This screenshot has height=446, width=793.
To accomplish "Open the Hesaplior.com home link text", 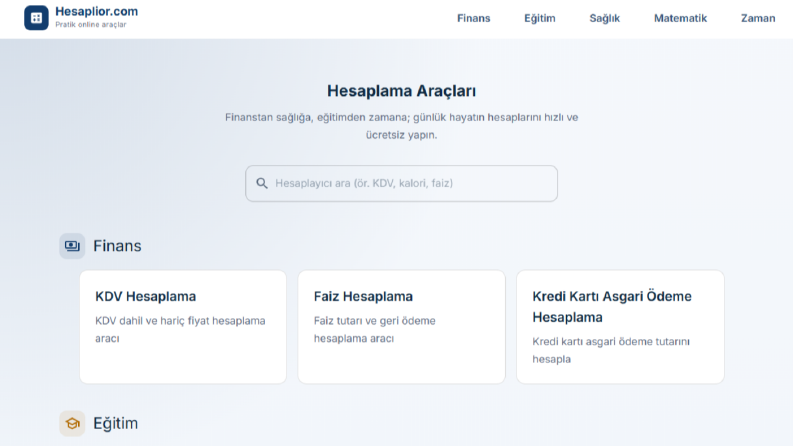I will 97,12.
